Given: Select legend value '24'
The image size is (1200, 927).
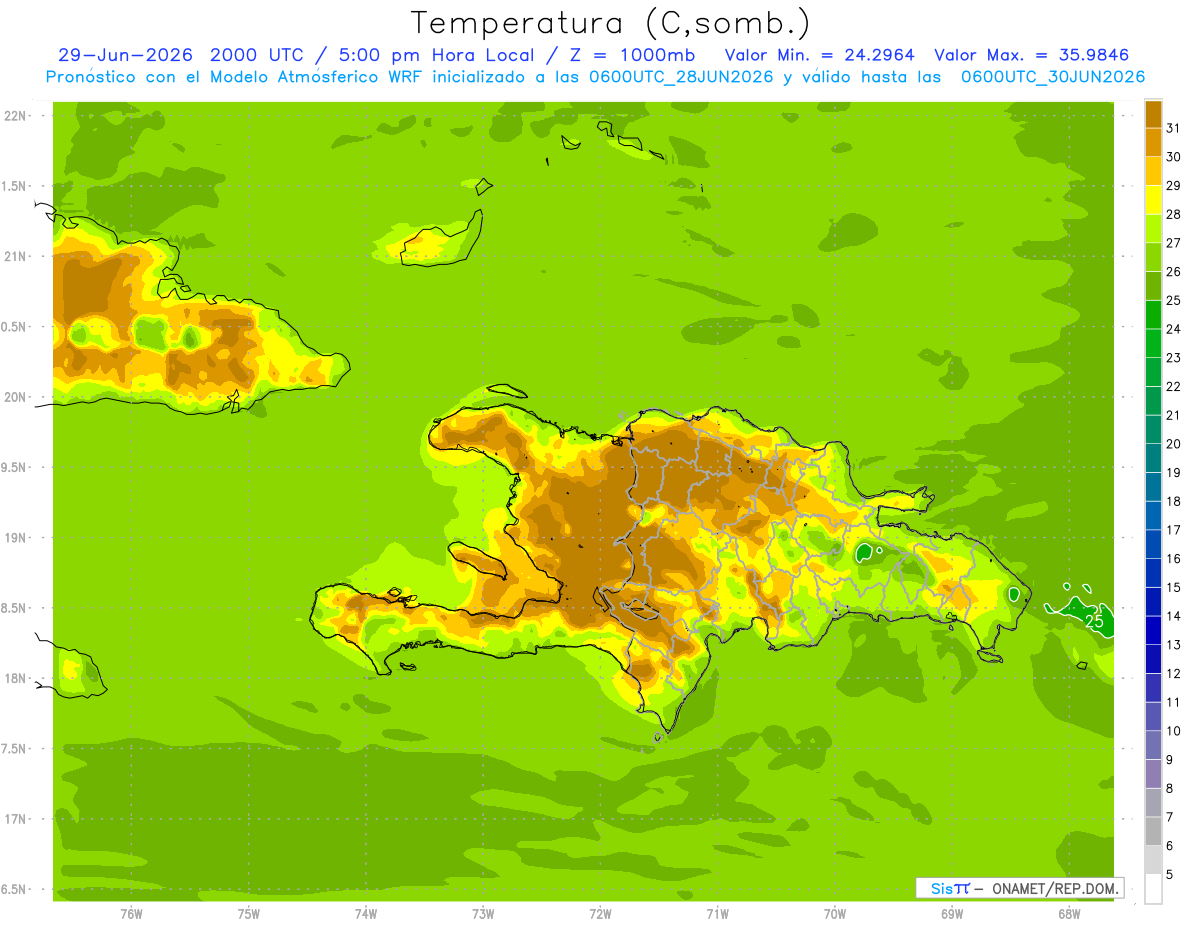Looking at the screenshot, I should pyautogui.click(x=1174, y=329).
